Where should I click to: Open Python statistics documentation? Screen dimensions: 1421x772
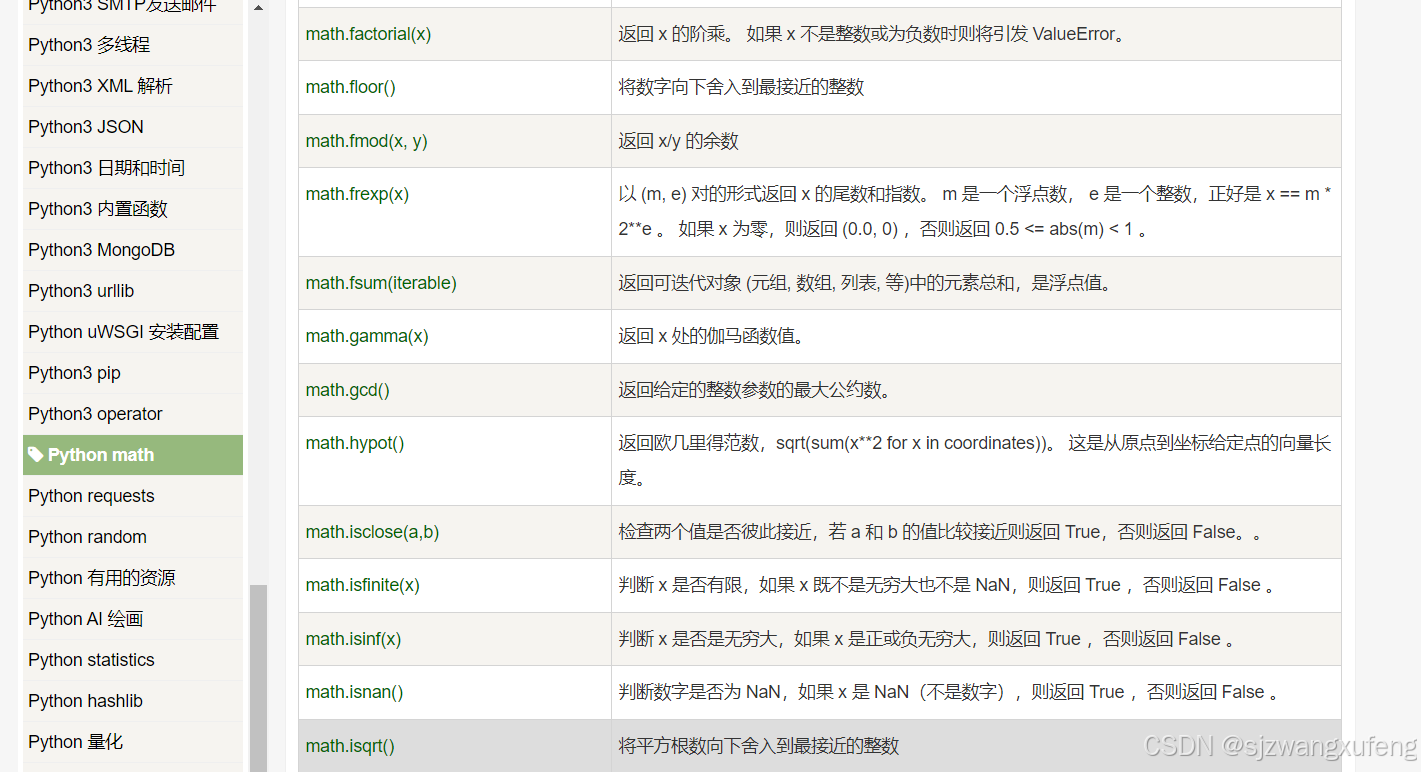[x=91, y=660]
